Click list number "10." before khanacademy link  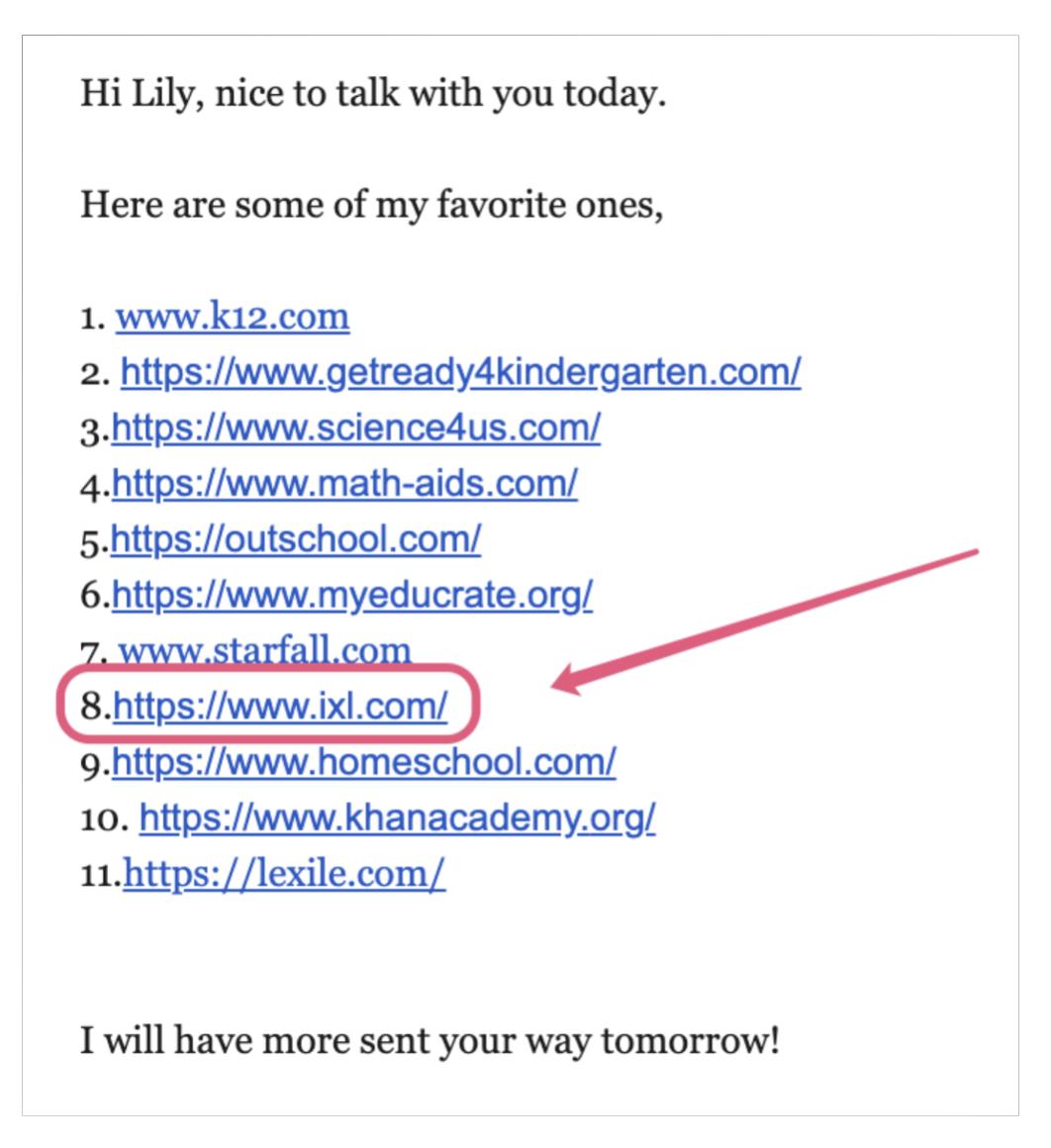102,818
